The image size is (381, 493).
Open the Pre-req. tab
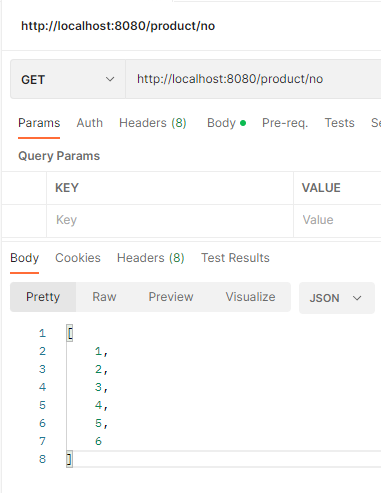point(285,123)
